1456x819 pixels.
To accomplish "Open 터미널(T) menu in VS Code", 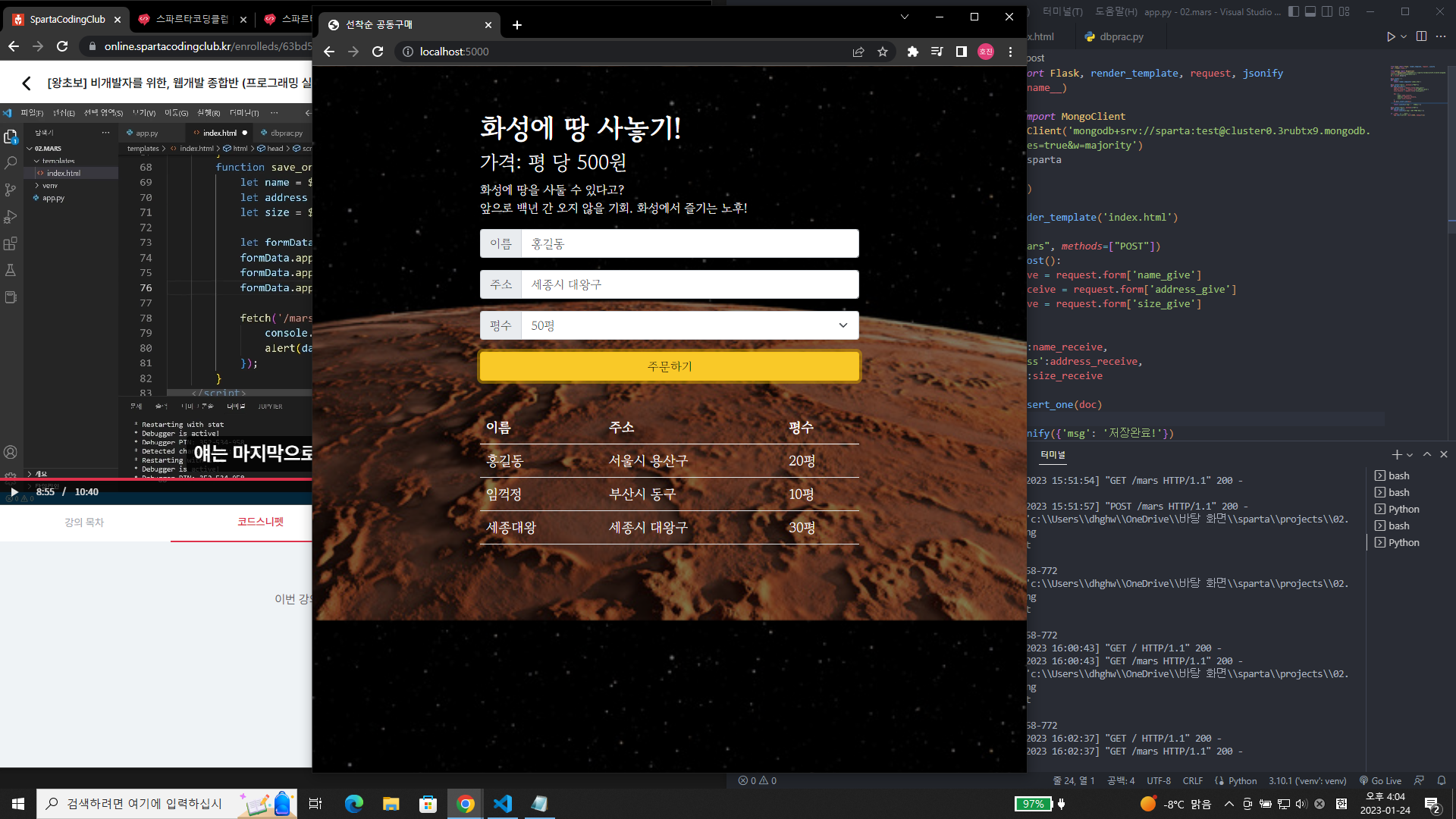I will click(1062, 11).
